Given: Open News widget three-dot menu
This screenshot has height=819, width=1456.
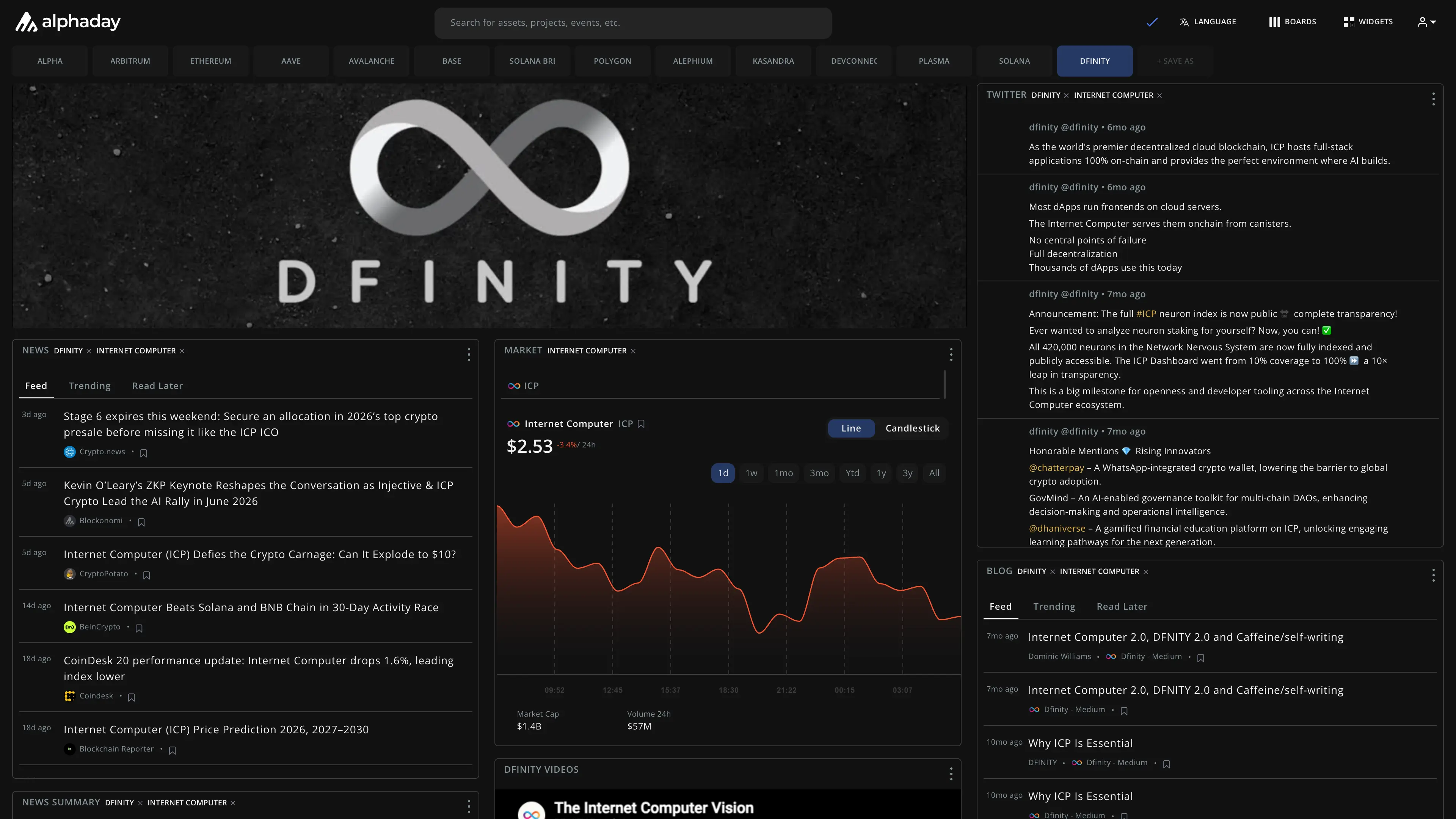Looking at the screenshot, I should (x=469, y=355).
